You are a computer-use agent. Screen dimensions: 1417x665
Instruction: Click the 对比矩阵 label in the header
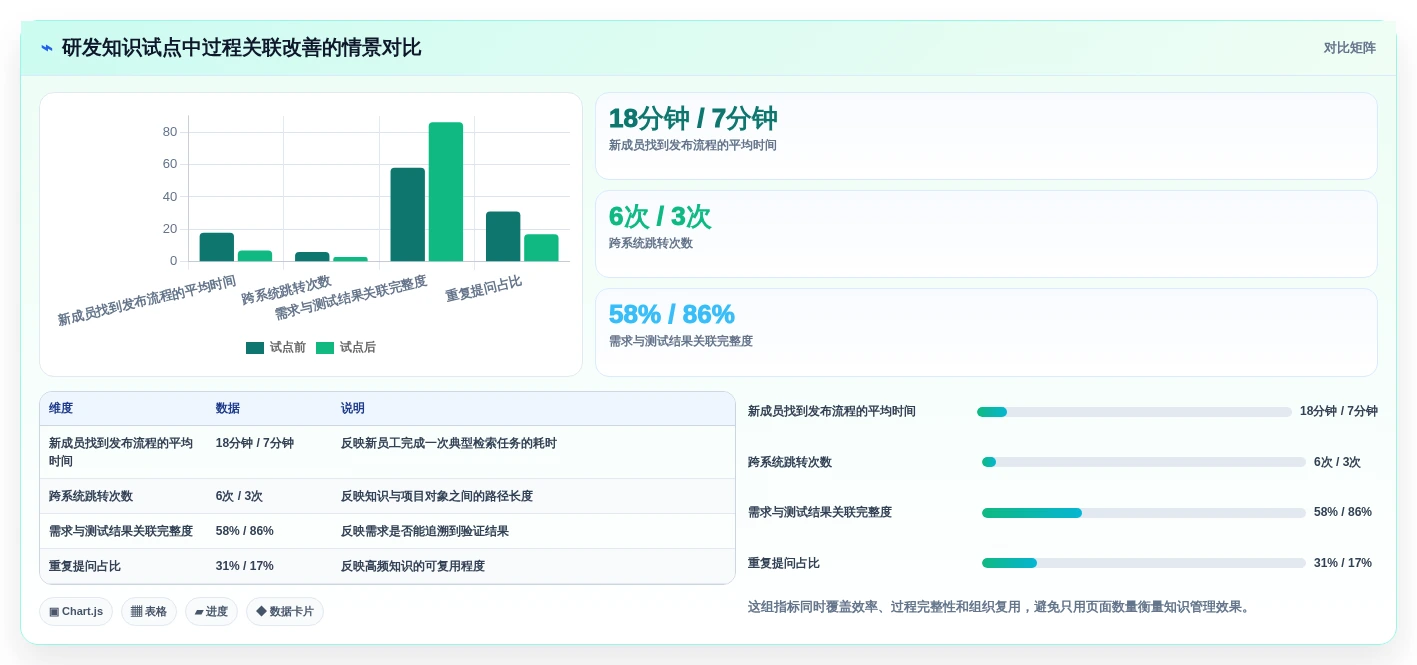pyautogui.click(x=1349, y=48)
